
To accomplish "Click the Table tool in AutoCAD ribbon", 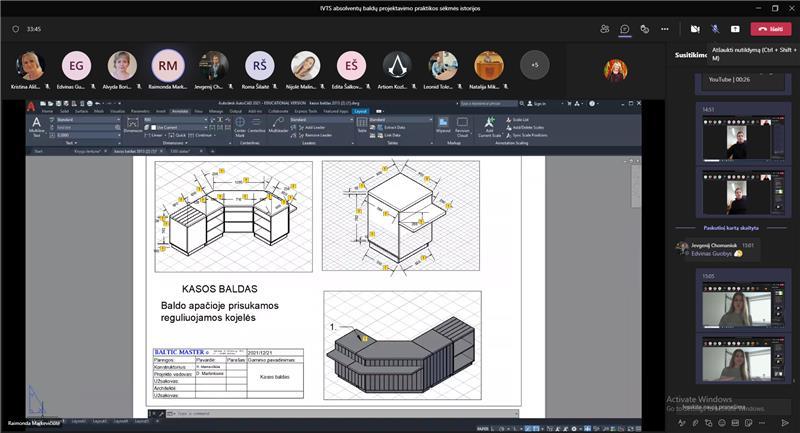I will [x=362, y=125].
